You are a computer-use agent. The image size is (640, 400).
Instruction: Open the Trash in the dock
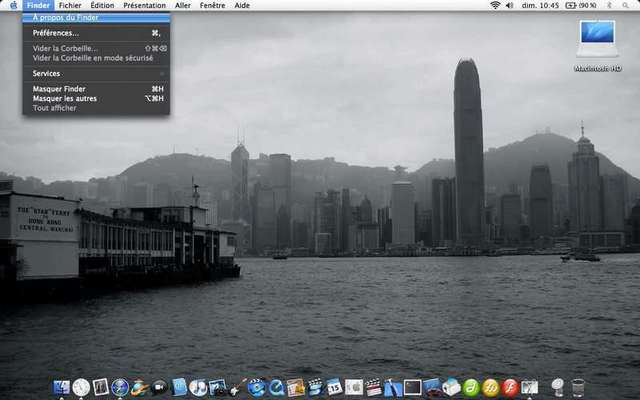[578, 387]
